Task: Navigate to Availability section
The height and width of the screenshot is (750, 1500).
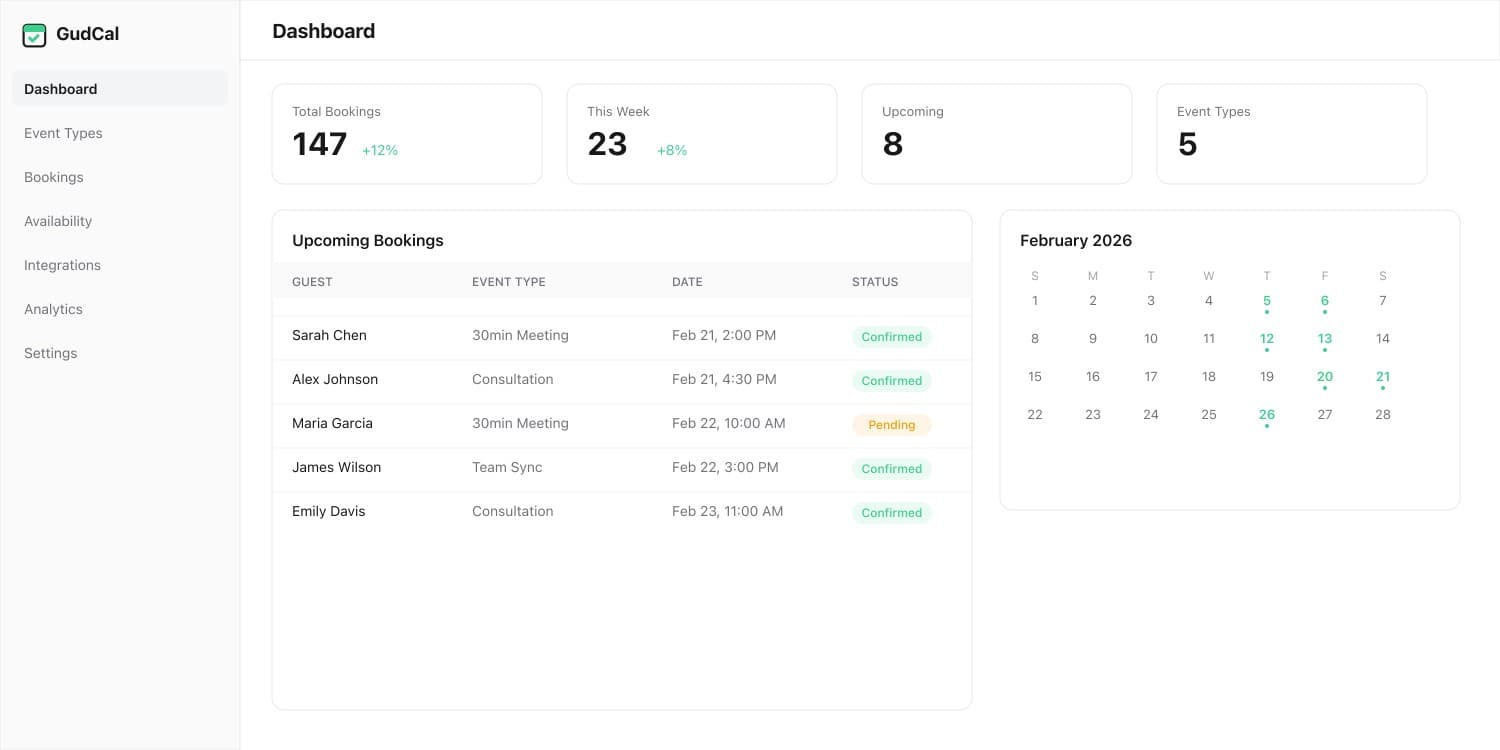Action: point(58,221)
